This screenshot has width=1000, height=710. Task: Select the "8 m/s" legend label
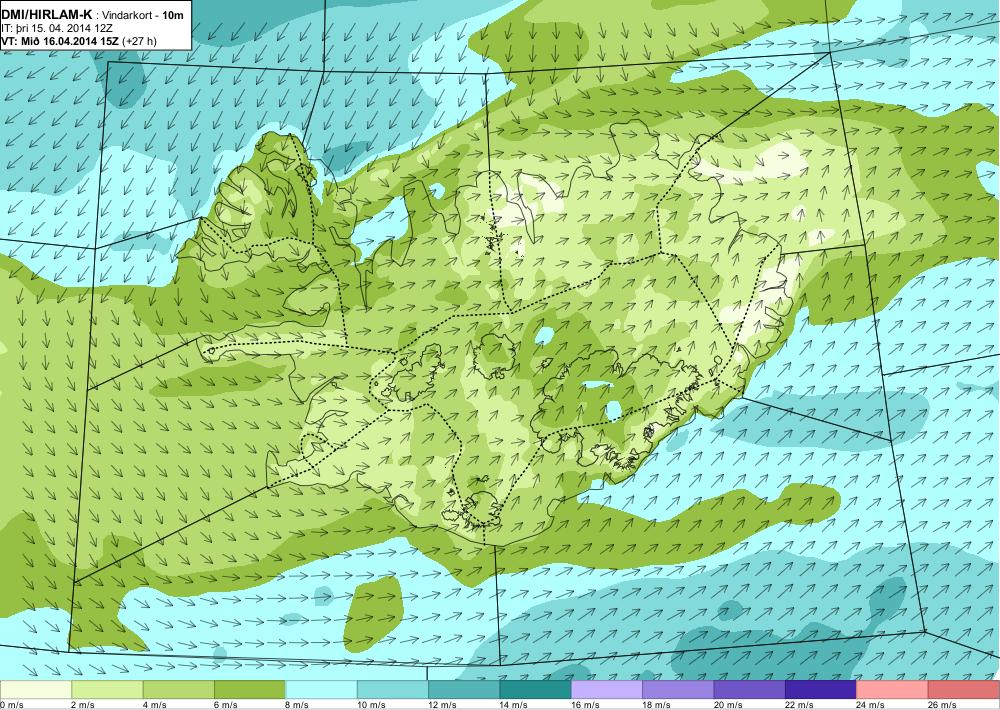(x=298, y=705)
